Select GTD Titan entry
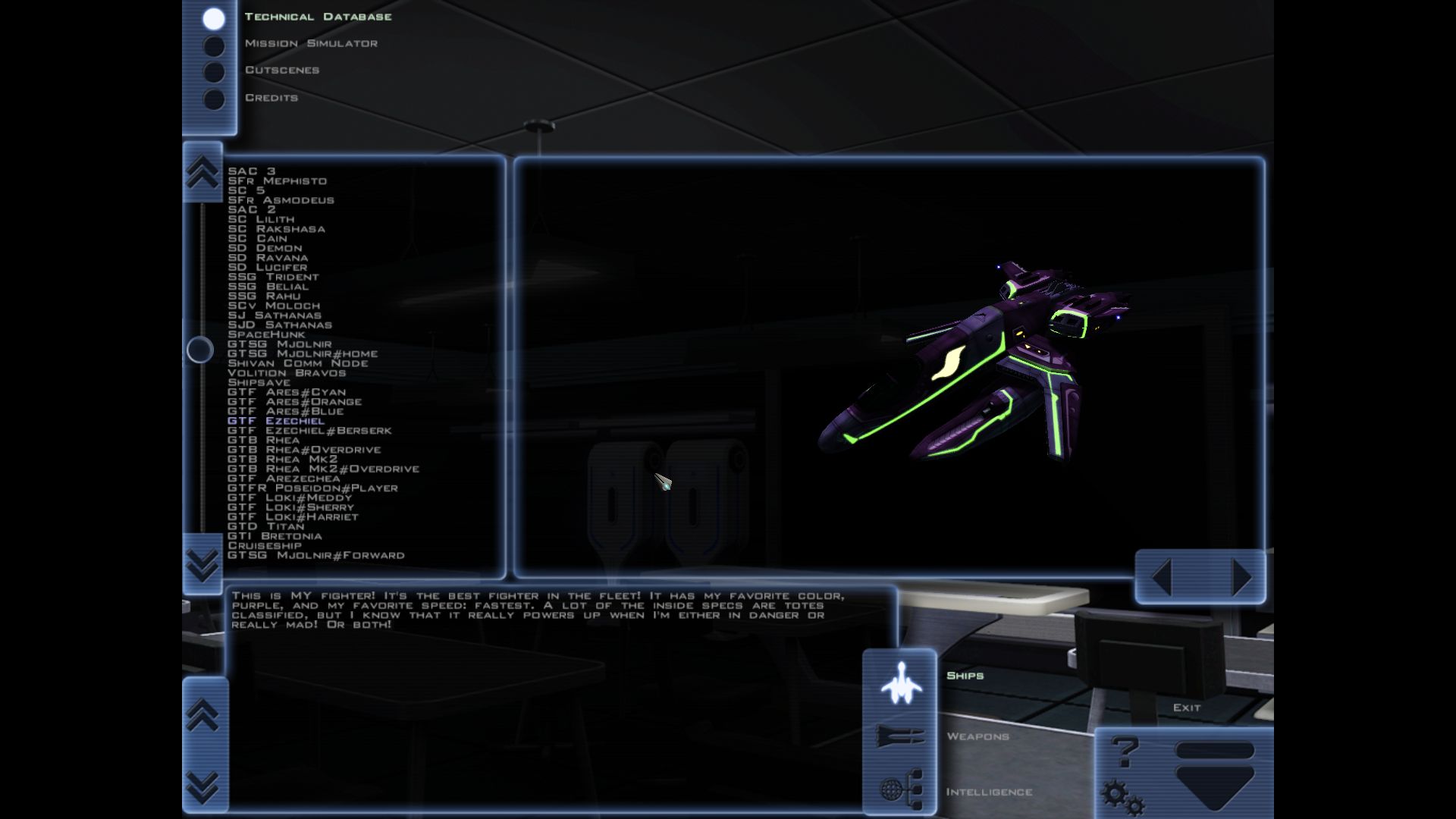The height and width of the screenshot is (819, 1456). pyautogui.click(x=265, y=526)
